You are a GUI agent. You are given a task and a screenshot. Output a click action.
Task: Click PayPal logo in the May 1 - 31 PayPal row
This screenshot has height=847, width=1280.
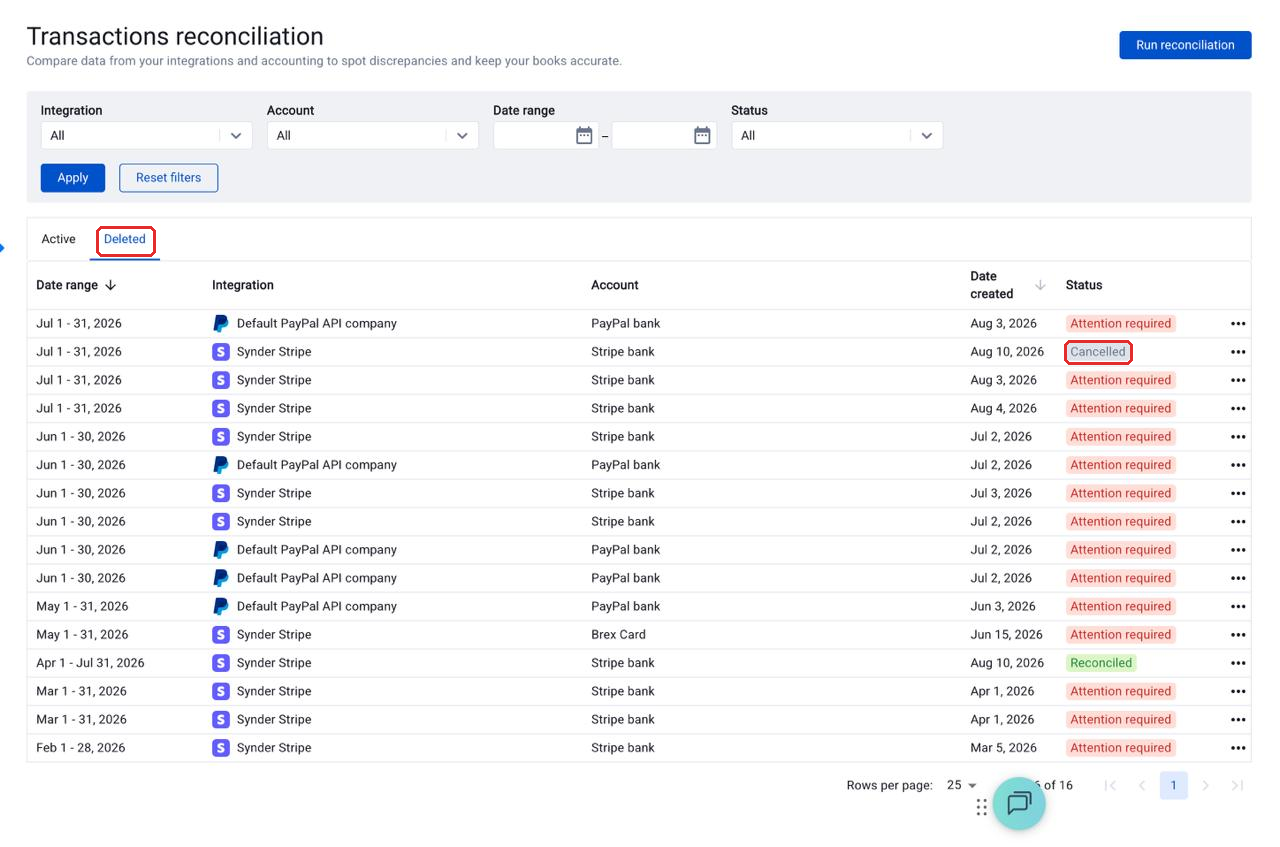(221, 606)
